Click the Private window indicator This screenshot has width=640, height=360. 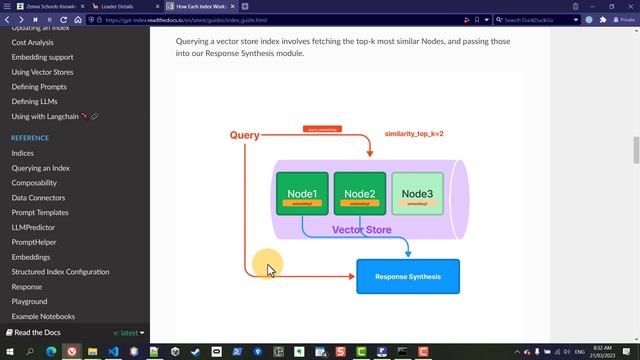624,20
